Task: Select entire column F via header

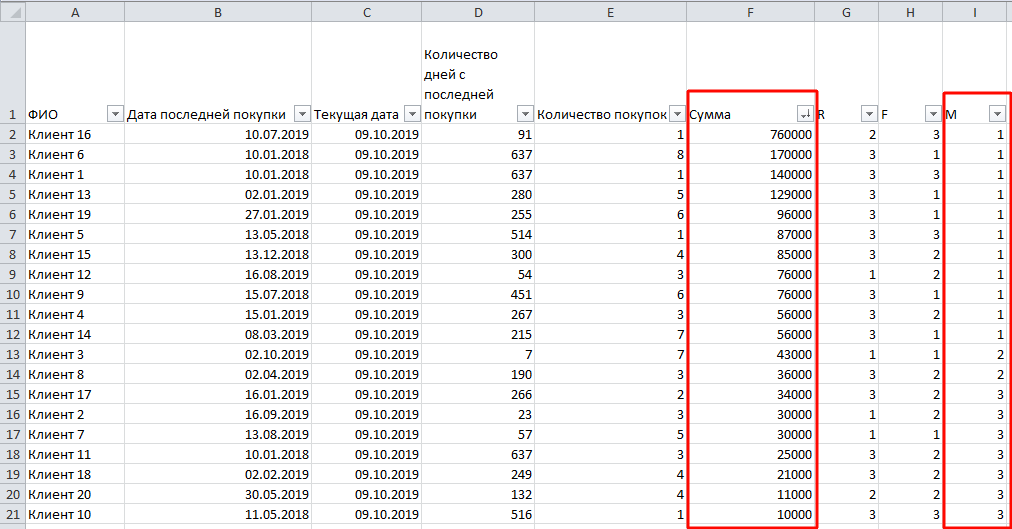Action: [750, 11]
